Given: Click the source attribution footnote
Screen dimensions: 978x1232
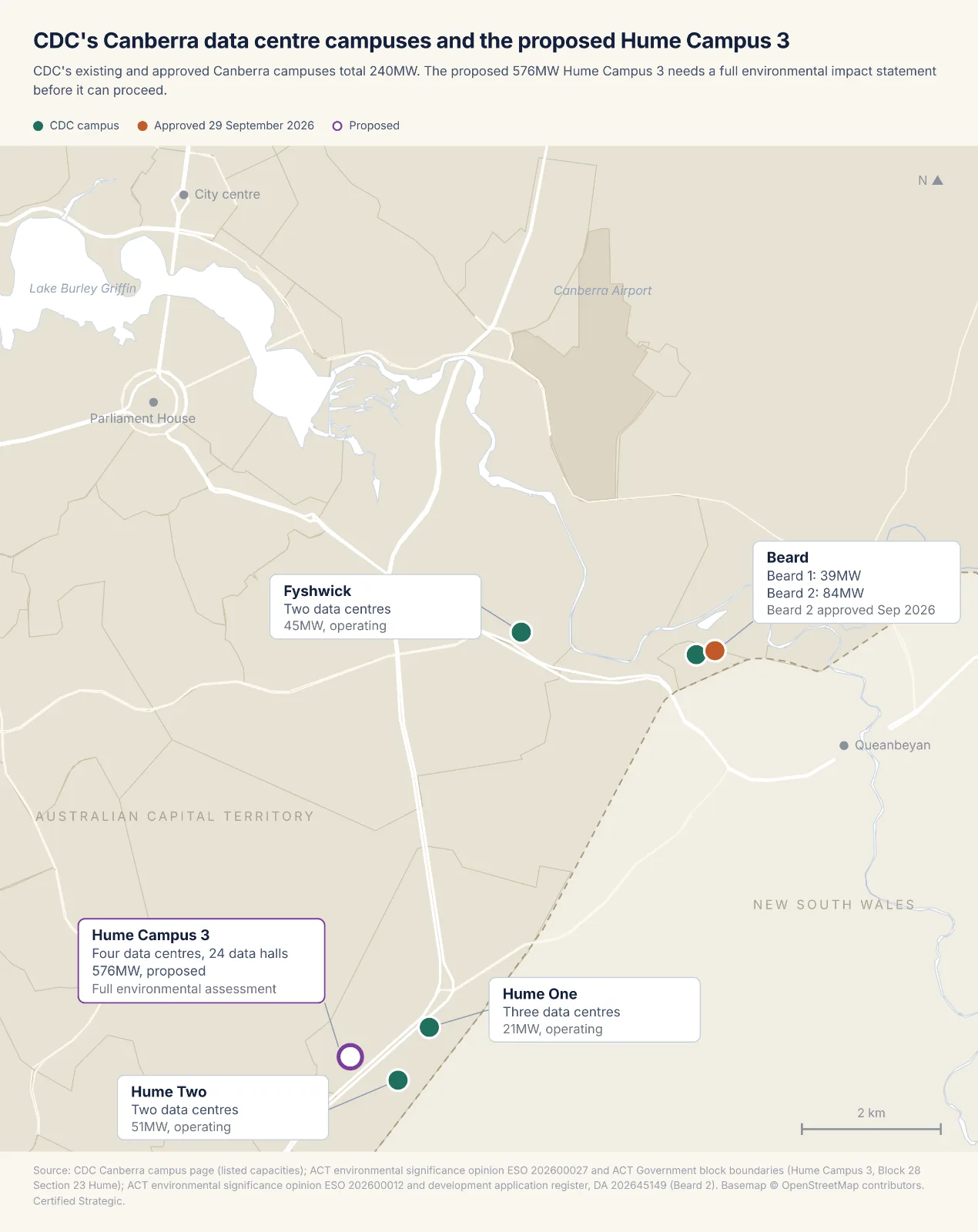Looking at the screenshot, I should click(478, 1186).
